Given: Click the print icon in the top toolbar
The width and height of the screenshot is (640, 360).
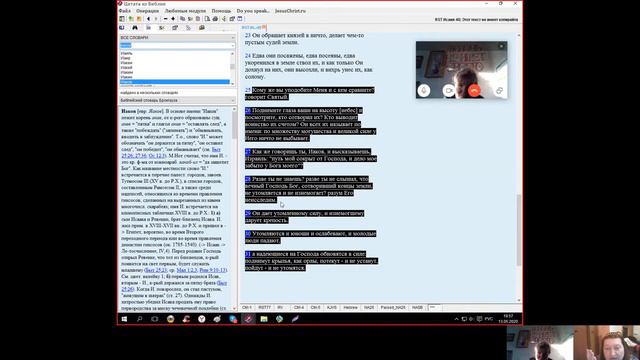Looking at the screenshot, I should tap(215, 19).
